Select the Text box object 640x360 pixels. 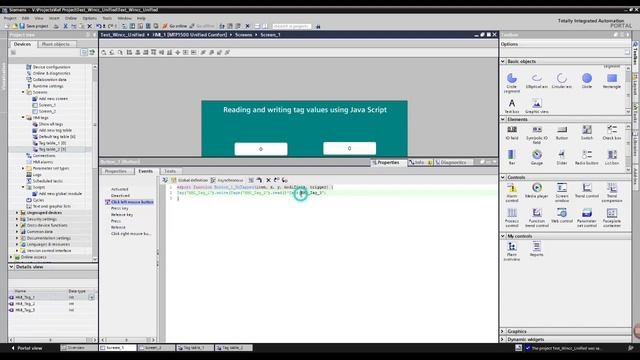point(511,106)
